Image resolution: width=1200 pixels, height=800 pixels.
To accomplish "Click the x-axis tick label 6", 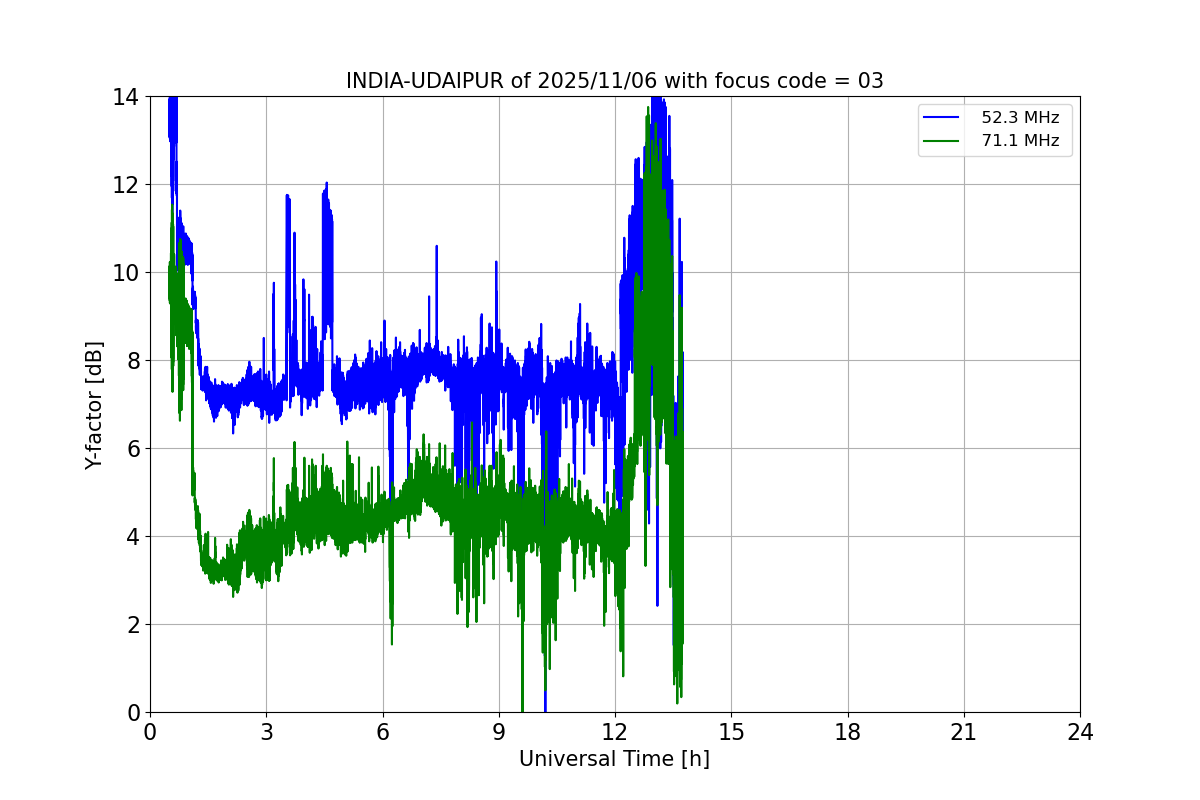I will point(382,732).
